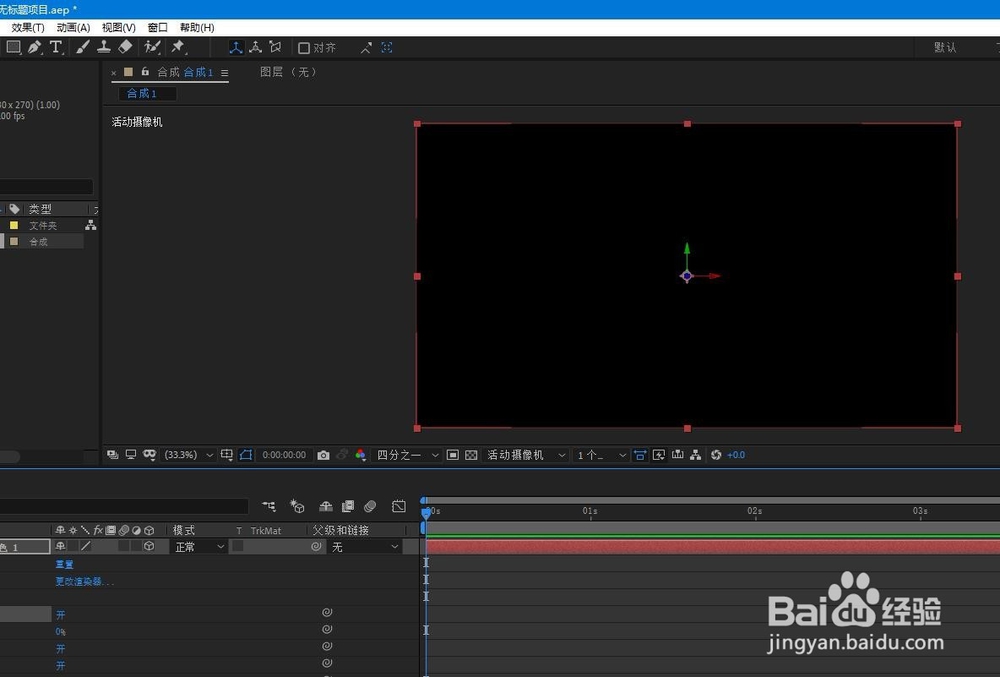Activate View Axis mode icon
Viewport: 1000px width, 677px height.
click(275, 47)
